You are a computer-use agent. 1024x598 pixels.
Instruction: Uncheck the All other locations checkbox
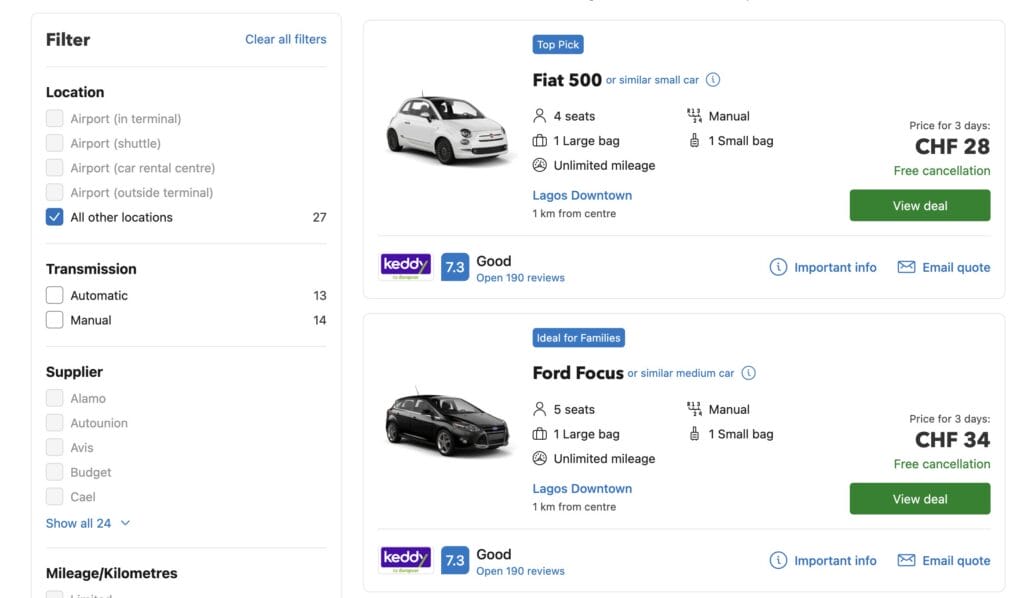point(55,217)
